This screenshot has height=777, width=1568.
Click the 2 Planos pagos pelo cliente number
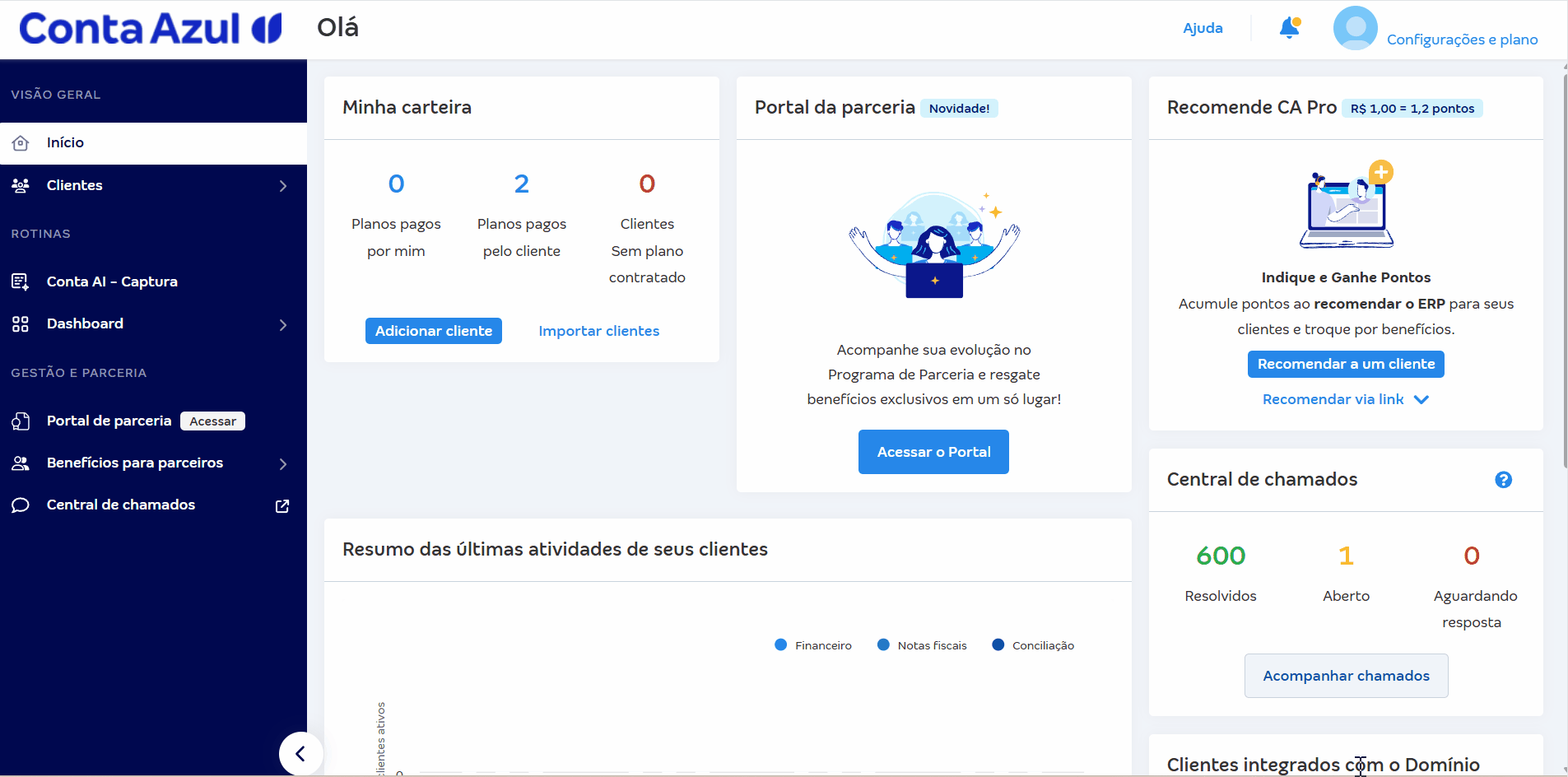[x=522, y=184]
